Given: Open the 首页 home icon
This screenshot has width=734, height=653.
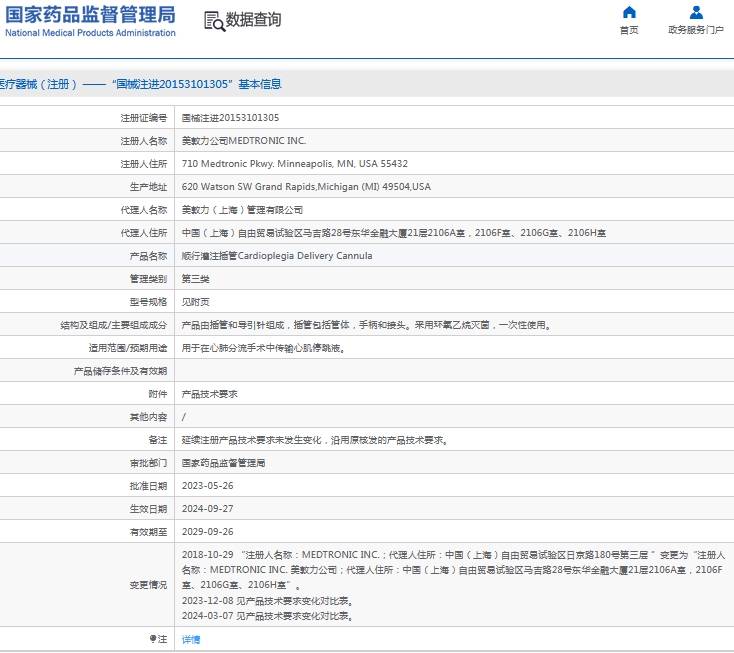Looking at the screenshot, I should (629, 12).
